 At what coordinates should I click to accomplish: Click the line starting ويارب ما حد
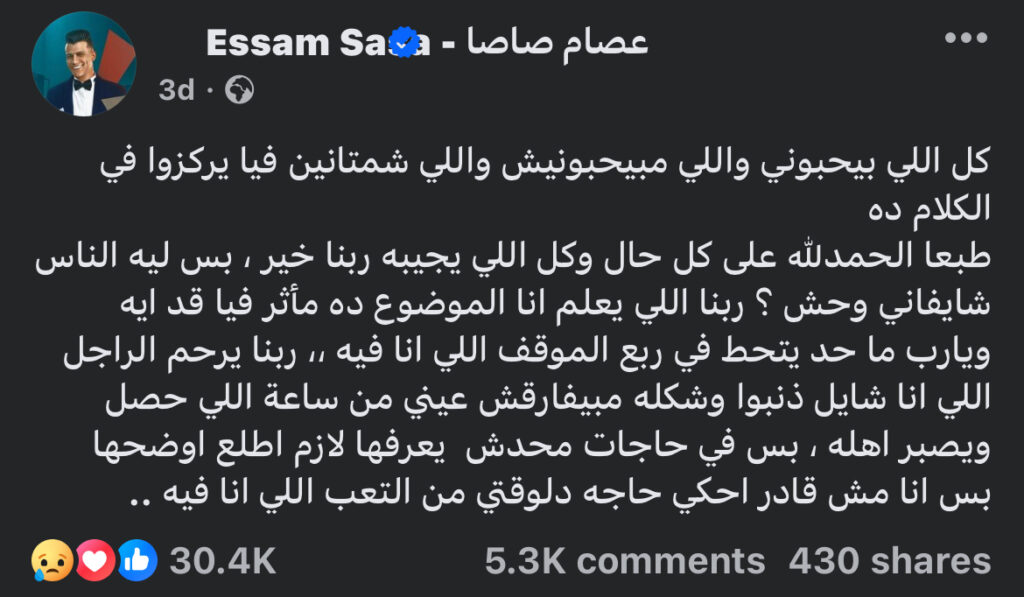[526, 353]
